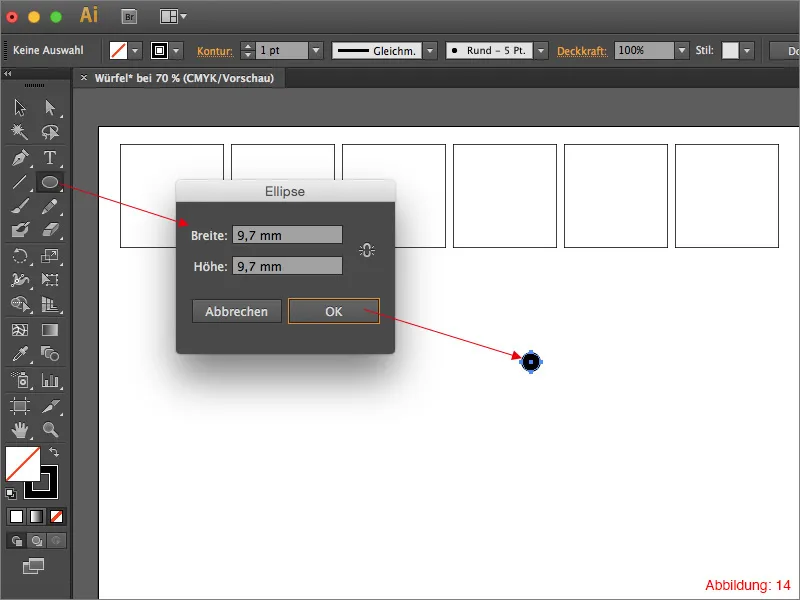This screenshot has width=800, height=600.
Task: Toggle constrain width and height proportions
Action: coord(366,251)
